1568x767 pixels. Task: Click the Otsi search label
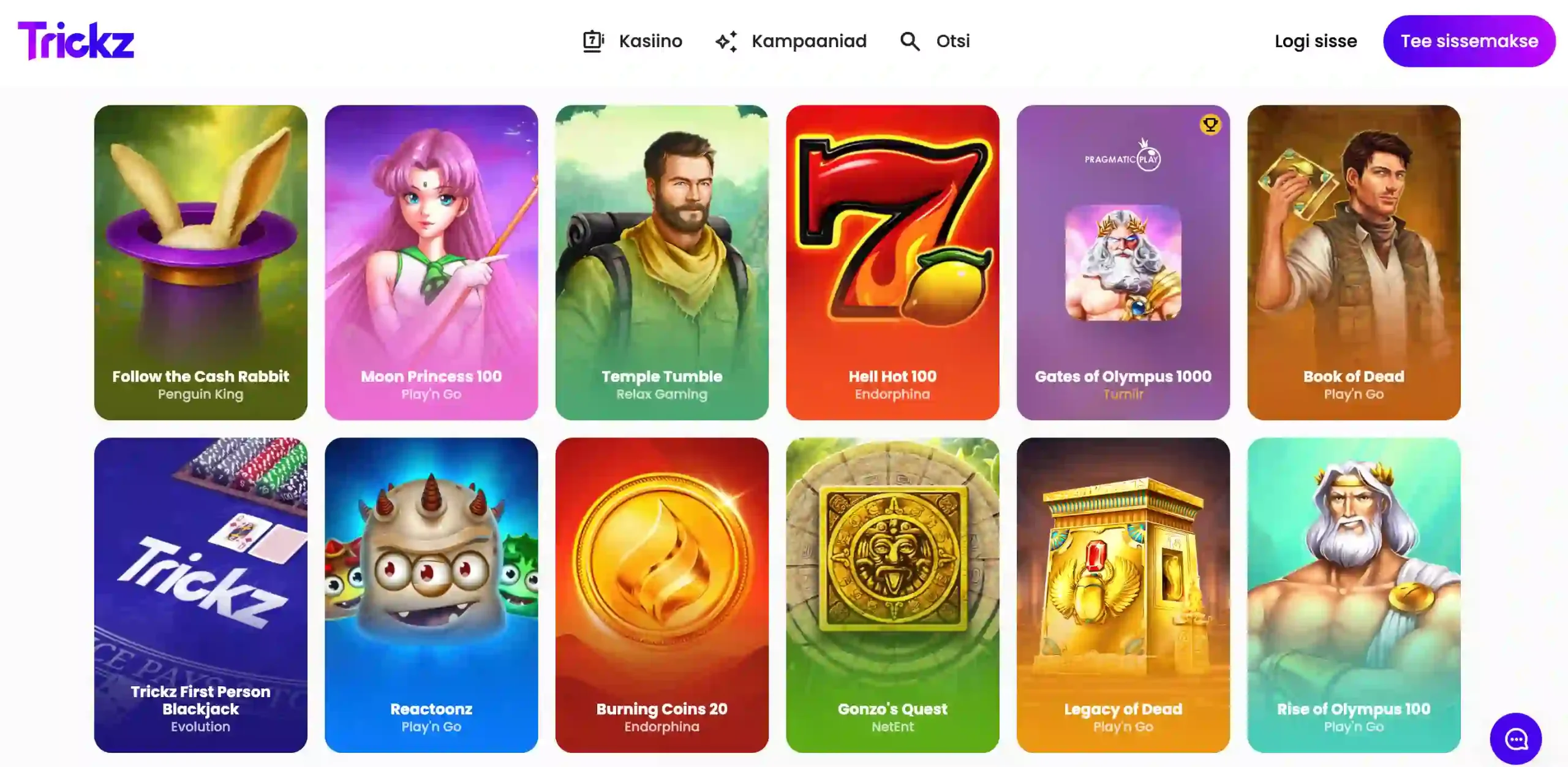click(953, 41)
